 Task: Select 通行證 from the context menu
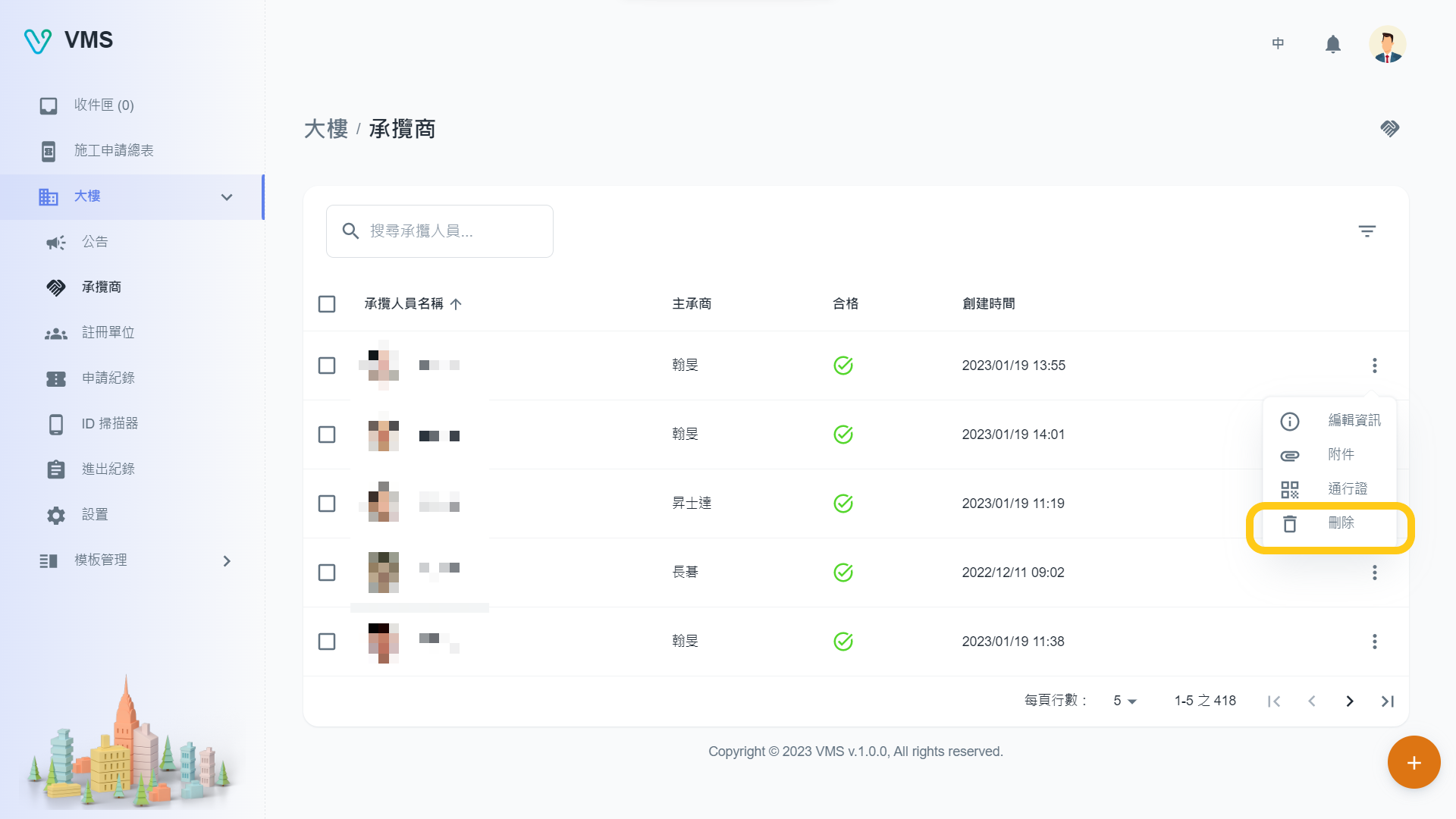[1347, 489]
